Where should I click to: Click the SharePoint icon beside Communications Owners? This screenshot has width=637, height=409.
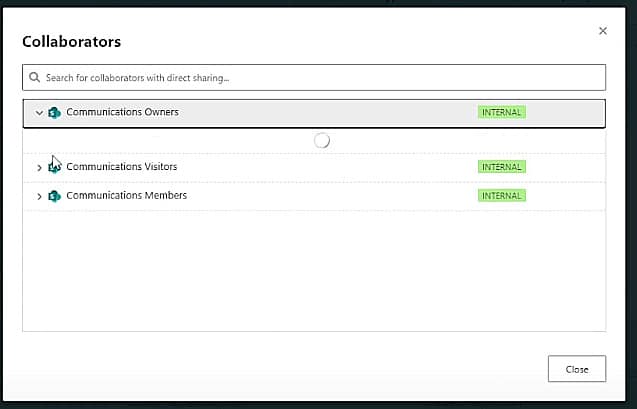tap(54, 113)
